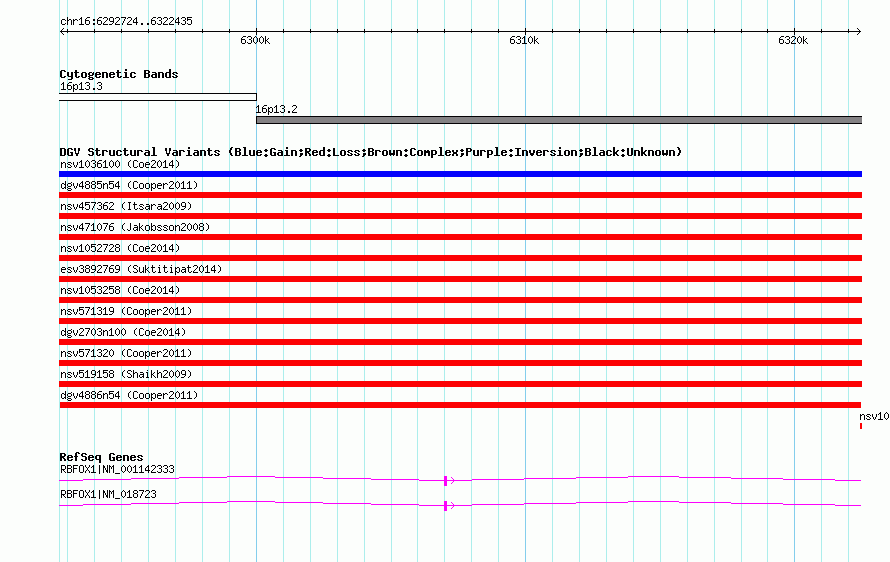Select the nsv571319 (Cooper2011) label
This screenshot has height=562, width=890.
[126, 312]
